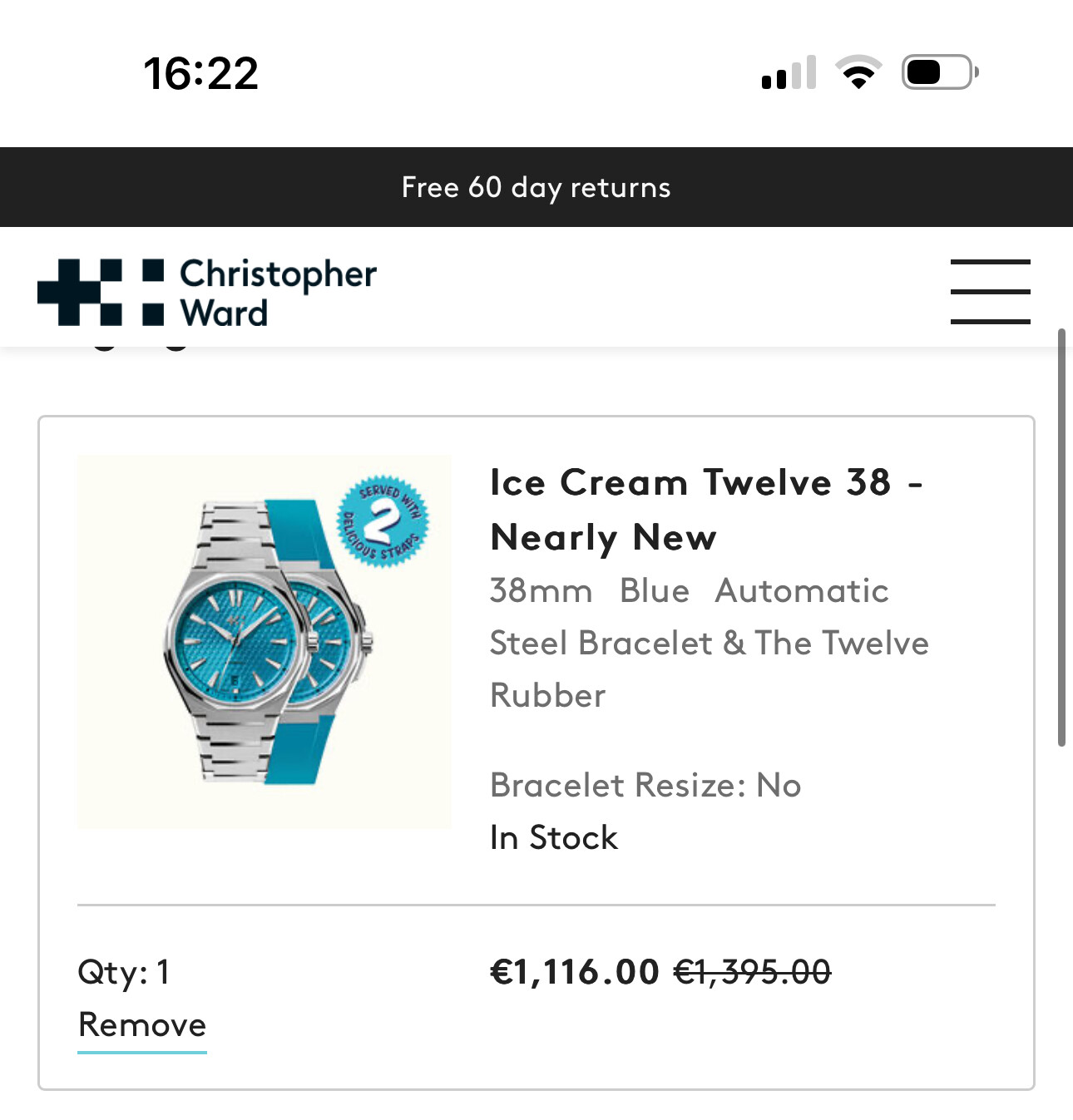This screenshot has height=1120, width=1073.
Task: Tap the €1,116.00 sale price
Action: click(575, 971)
